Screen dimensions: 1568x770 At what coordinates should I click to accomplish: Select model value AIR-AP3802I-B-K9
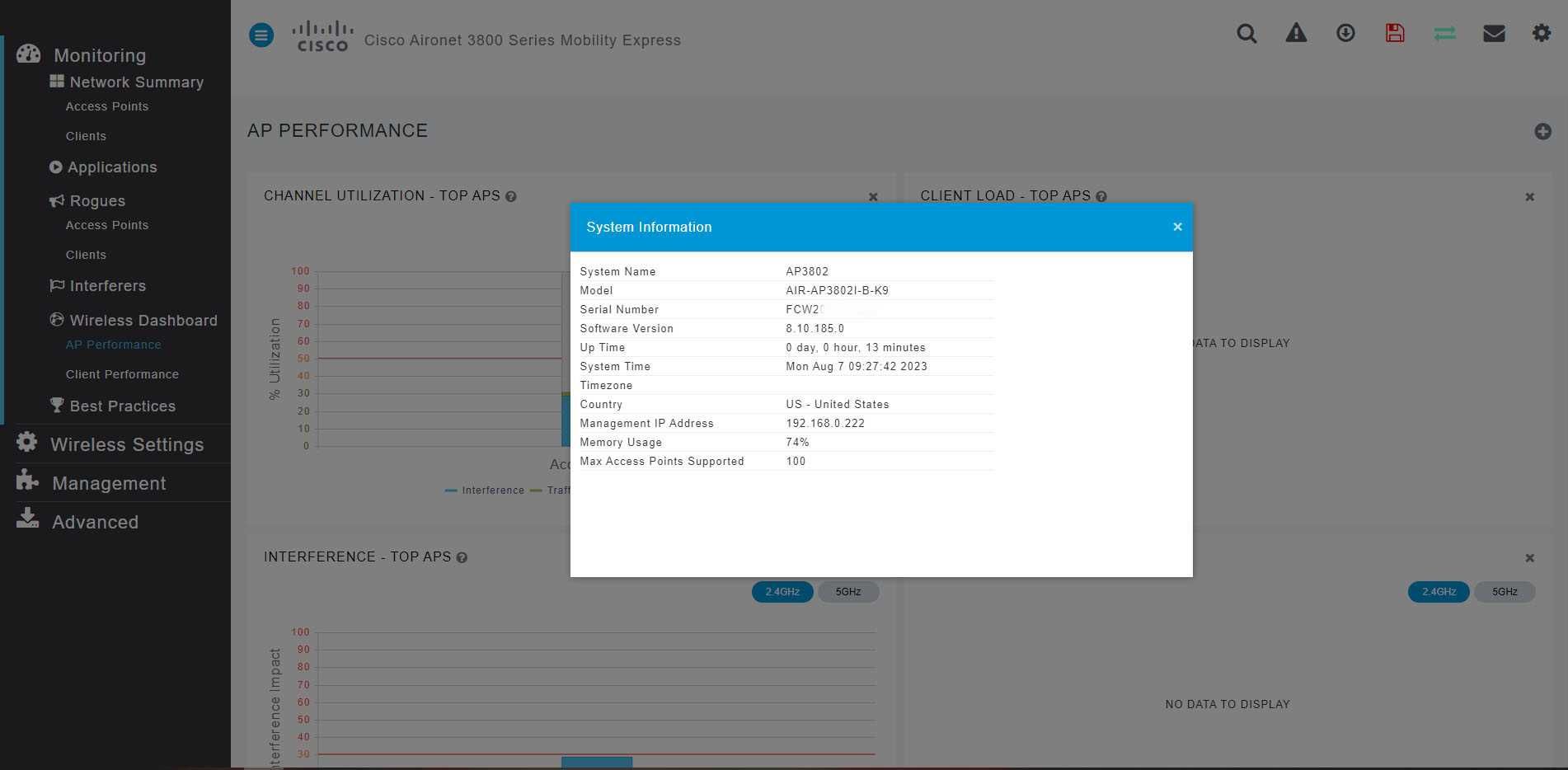[x=837, y=290]
